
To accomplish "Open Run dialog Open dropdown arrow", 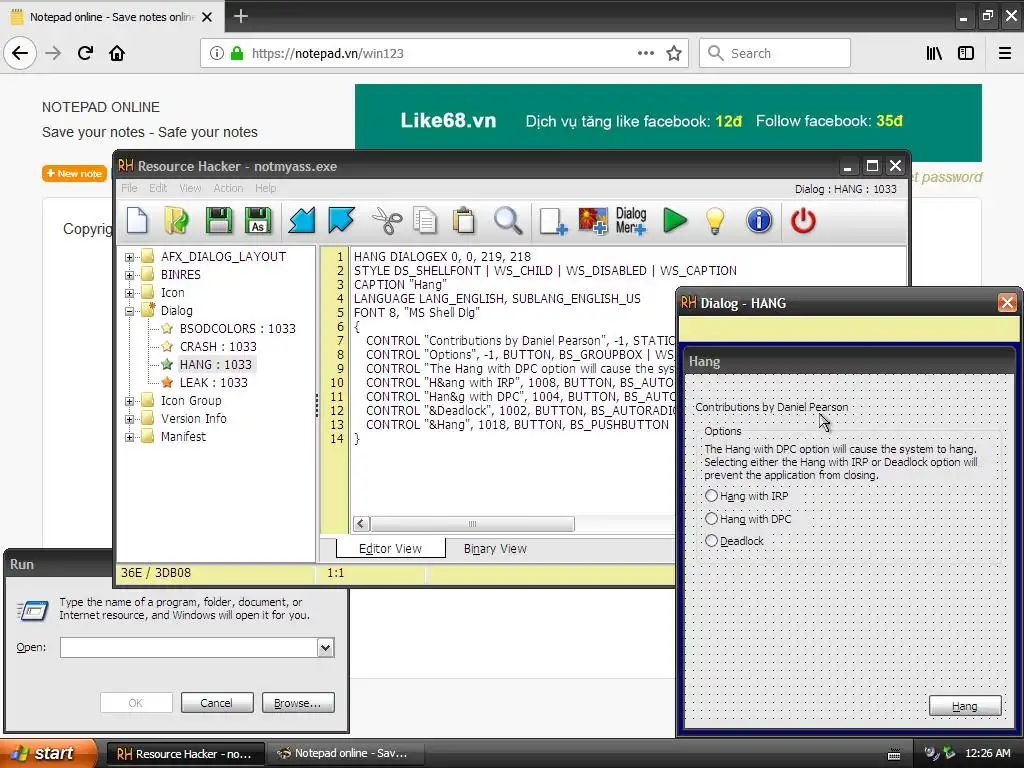I will tap(325, 647).
